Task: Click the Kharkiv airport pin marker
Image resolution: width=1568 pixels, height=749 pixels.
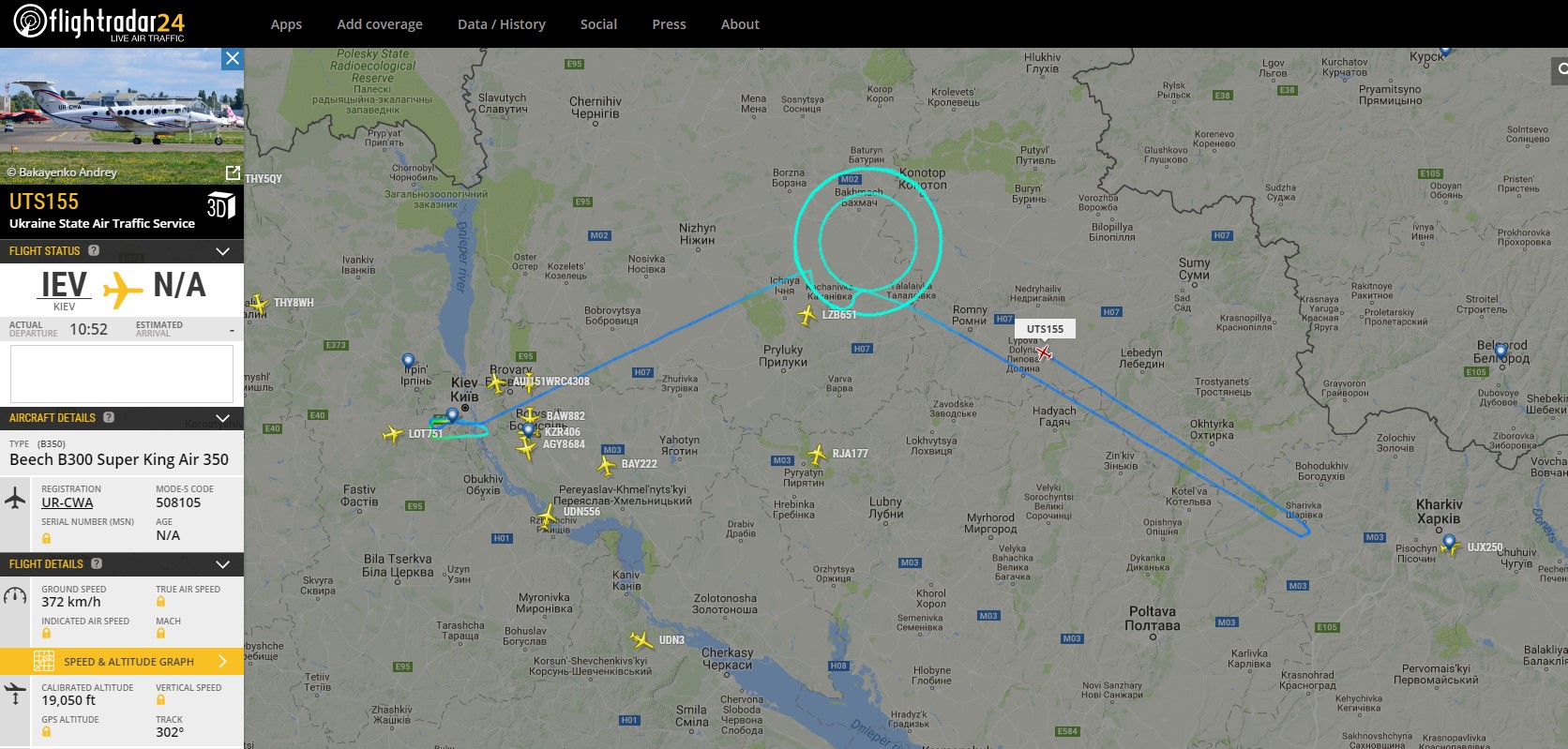Action: tap(1450, 542)
